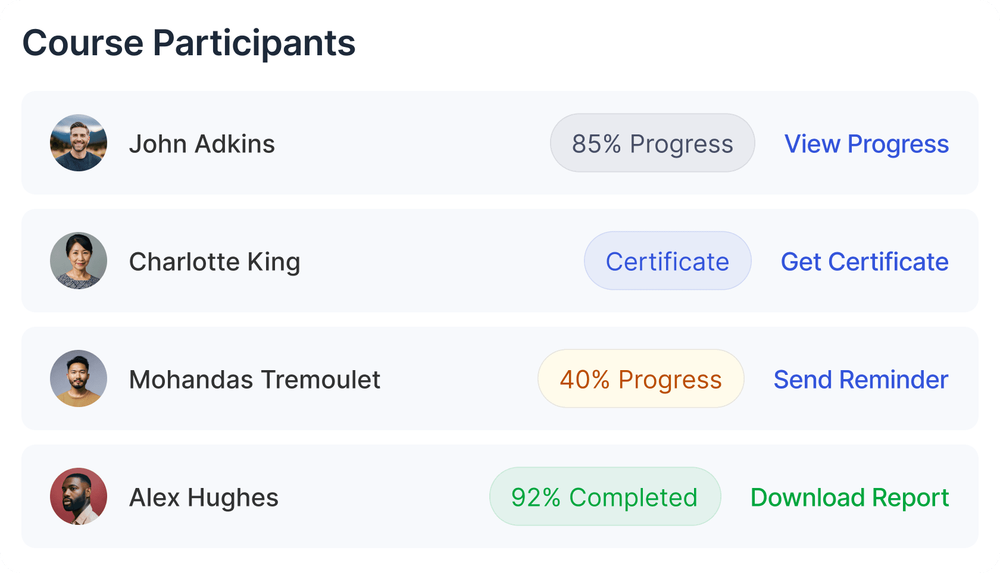
Task: Click John Adkins' profile avatar
Action: click(x=78, y=143)
